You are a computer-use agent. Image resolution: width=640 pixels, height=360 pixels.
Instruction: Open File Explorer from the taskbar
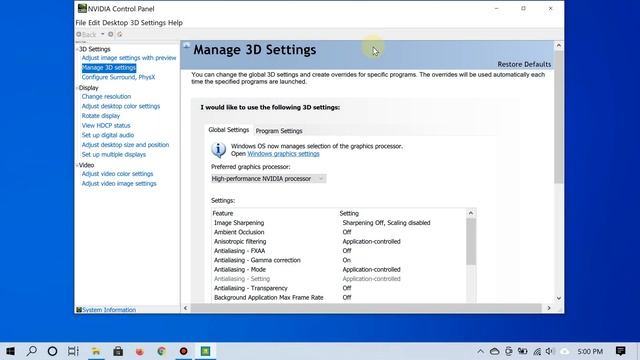pyautogui.click(x=96, y=351)
